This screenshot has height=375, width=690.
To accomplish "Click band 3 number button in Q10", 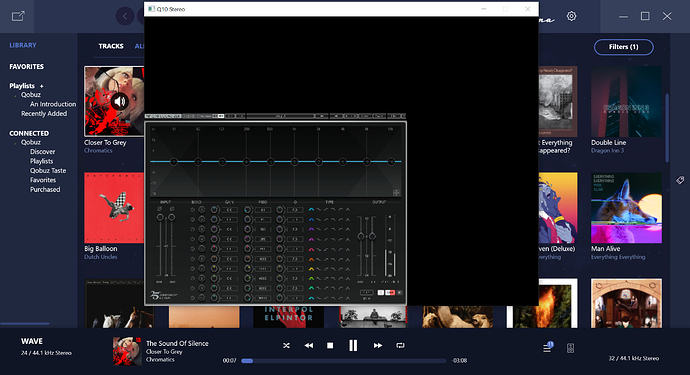I will (202, 229).
